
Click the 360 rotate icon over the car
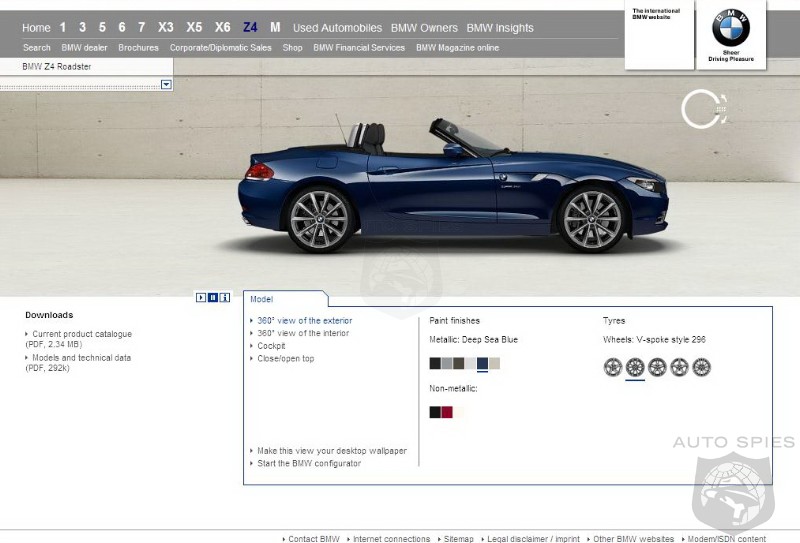[705, 109]
